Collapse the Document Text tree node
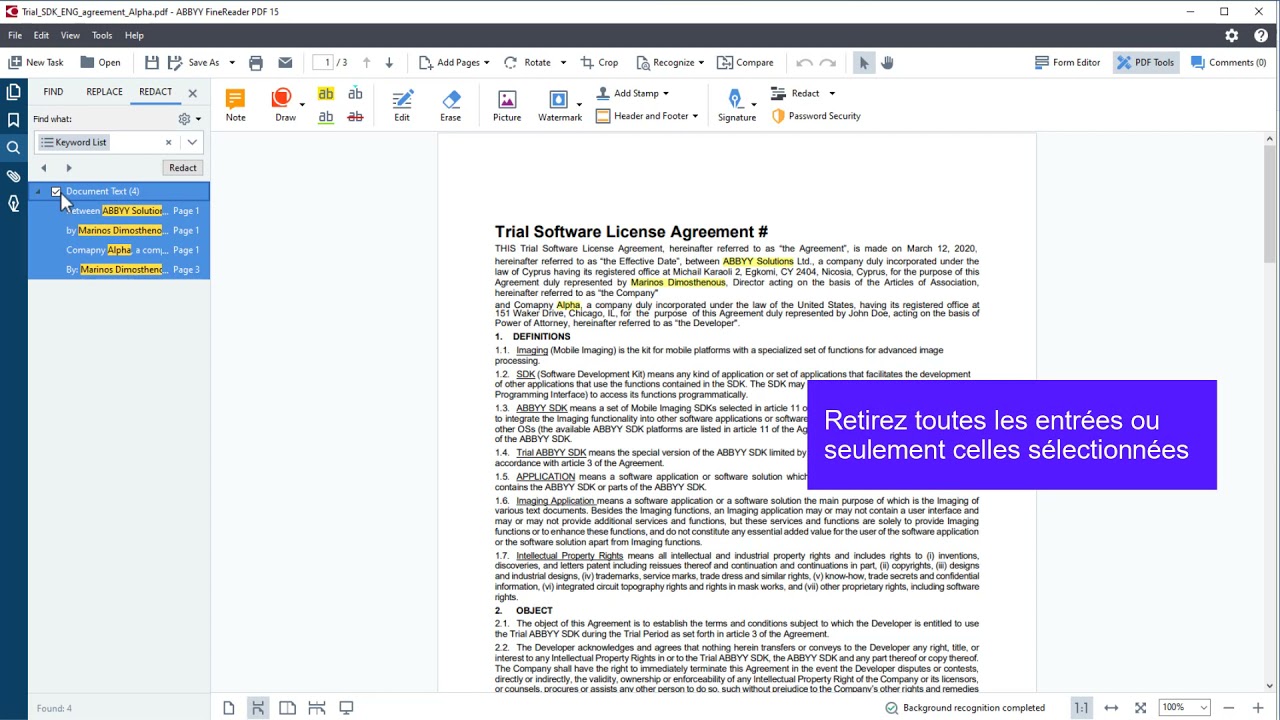 (x=39, y=192)
